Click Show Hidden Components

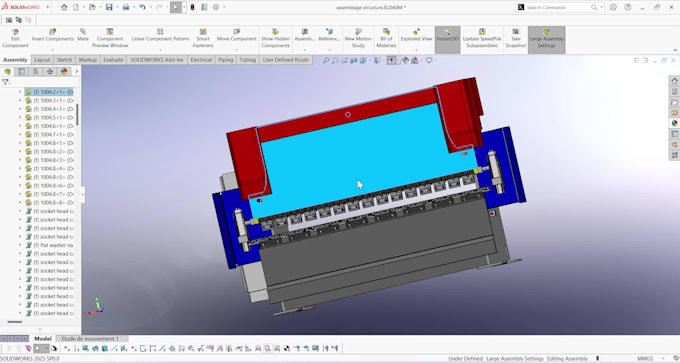[x=275, y=38]
